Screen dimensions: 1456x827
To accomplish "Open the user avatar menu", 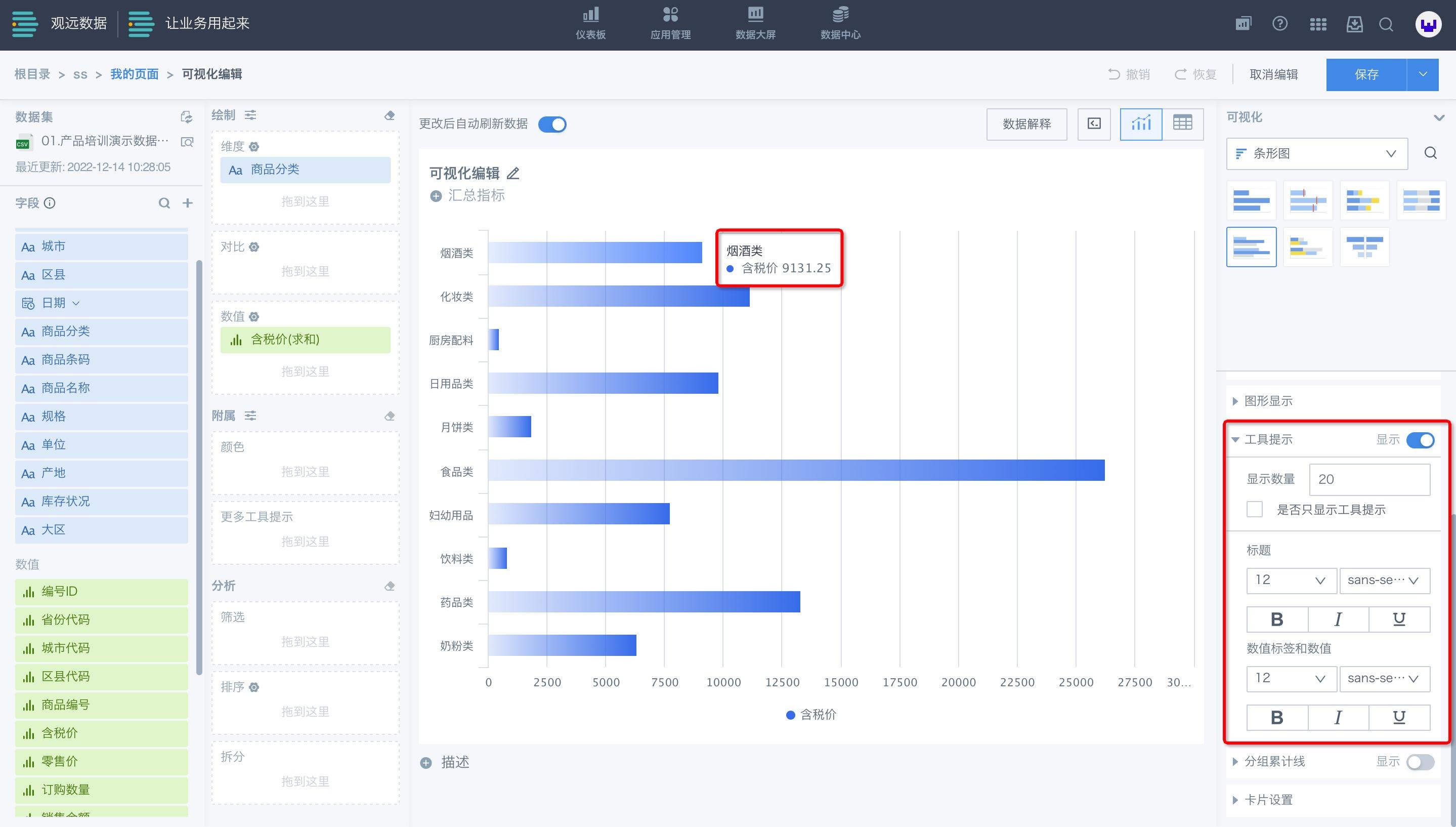I will tap(1428, 24).
